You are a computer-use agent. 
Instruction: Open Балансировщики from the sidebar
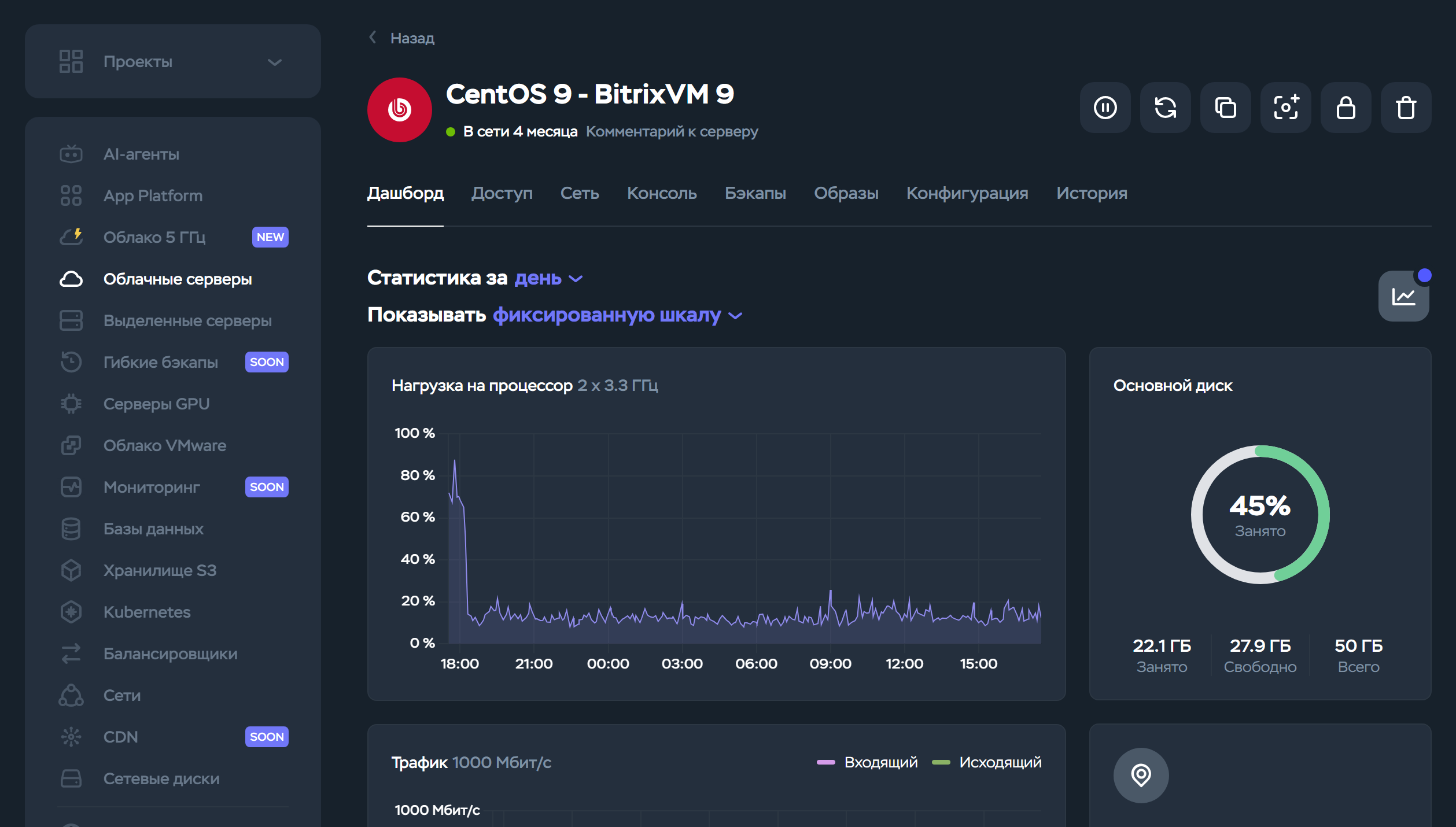pyautogui.click(x=170, y=654)
